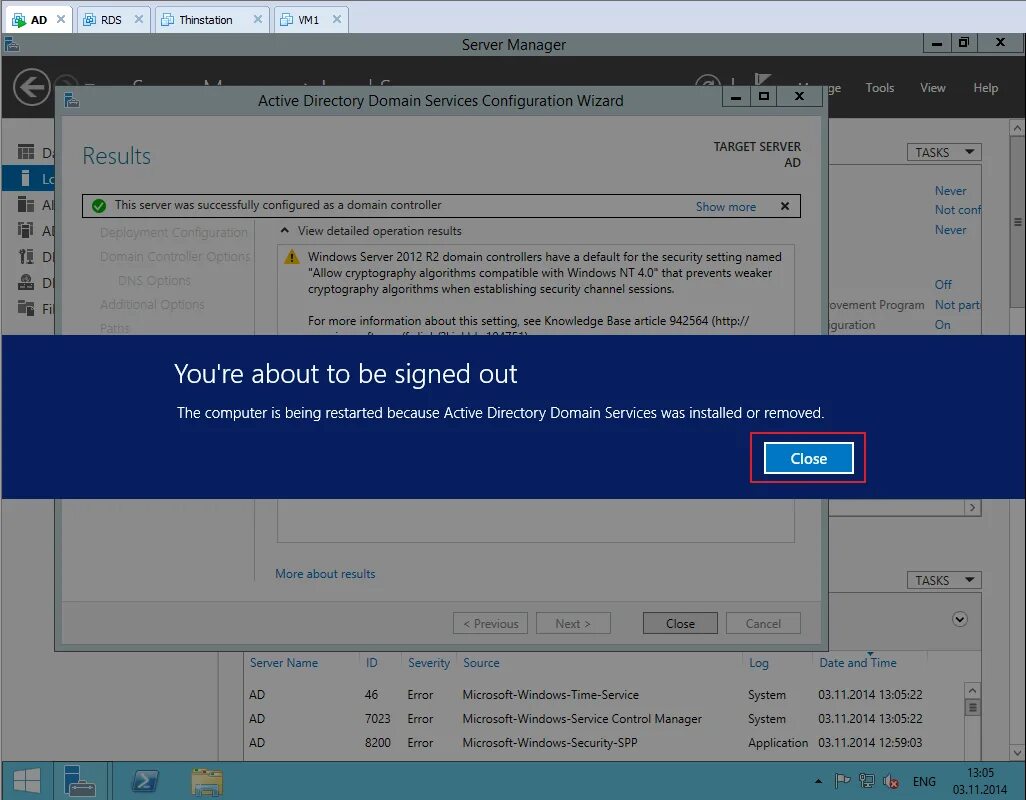Click the properties panel right scroll arrow

tap(972, 508)
